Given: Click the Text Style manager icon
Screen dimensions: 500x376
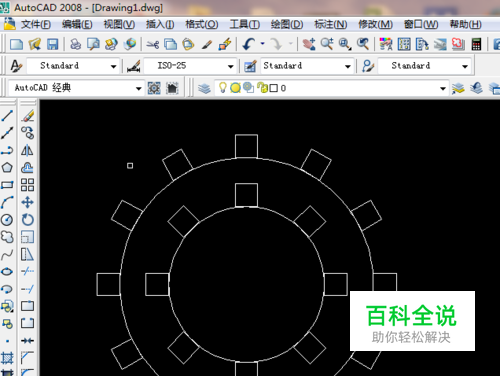Looking at the screenshot, I should [x=16, y=66].
